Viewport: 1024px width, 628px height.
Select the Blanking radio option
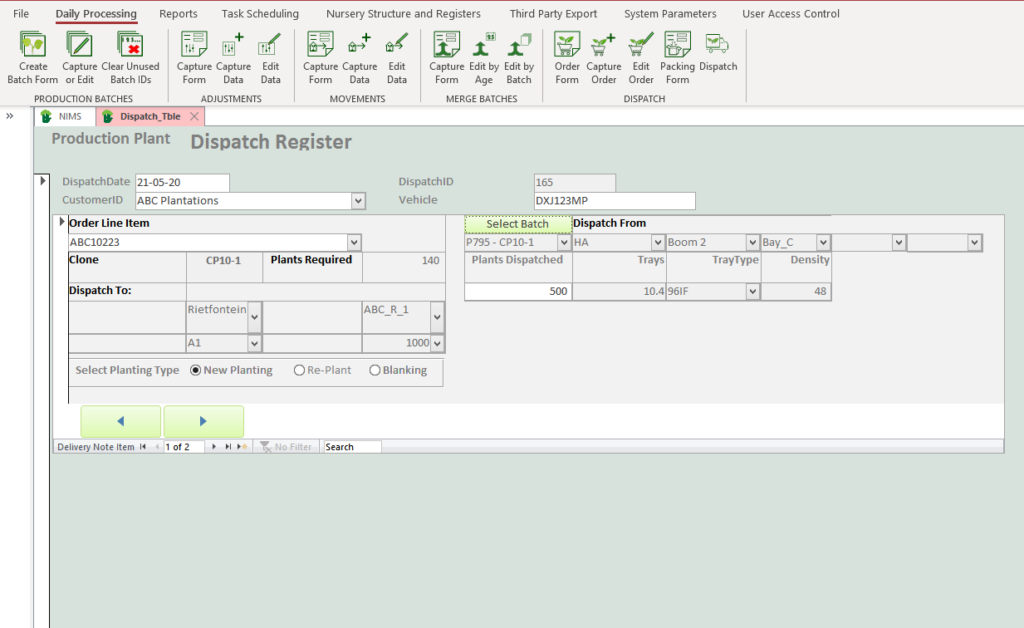coord(375,370)
